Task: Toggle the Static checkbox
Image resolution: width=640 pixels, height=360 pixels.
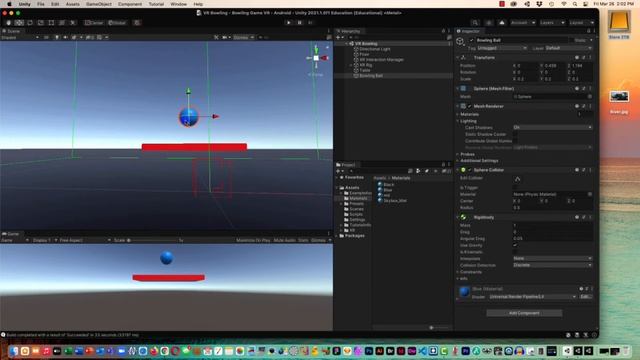Action: (x=571, y=40)
